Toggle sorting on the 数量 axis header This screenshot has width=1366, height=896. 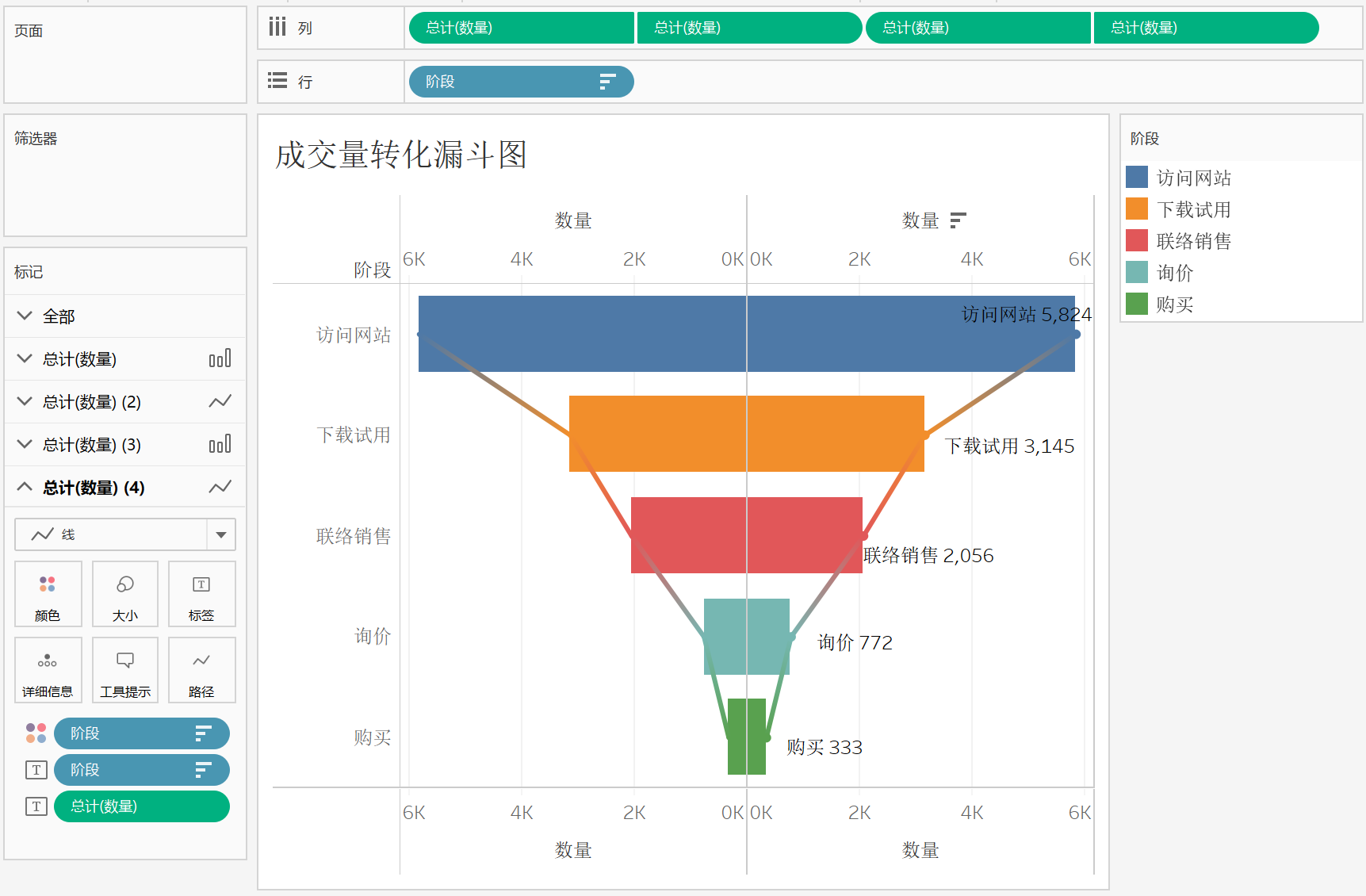(x=958, y=220)
